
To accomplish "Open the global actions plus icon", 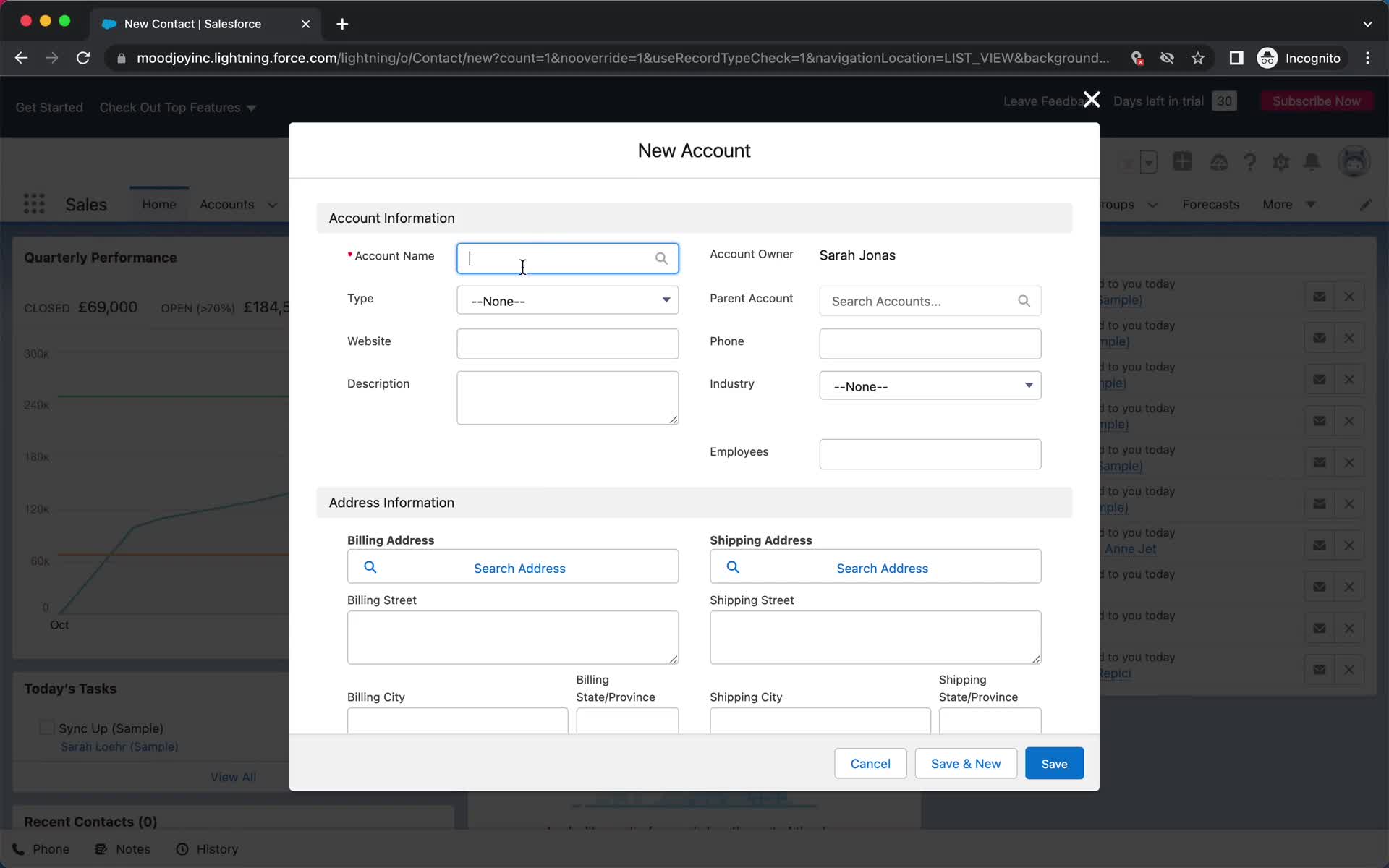I will (1183, 161).
